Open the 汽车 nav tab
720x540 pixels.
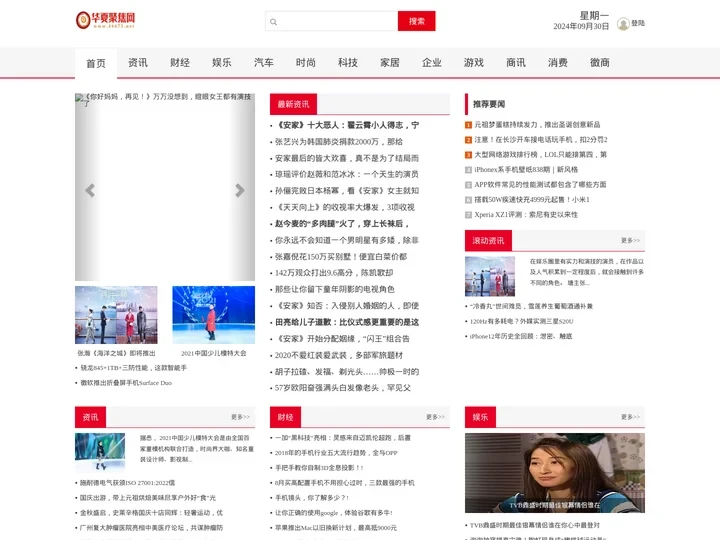point(264,62)
